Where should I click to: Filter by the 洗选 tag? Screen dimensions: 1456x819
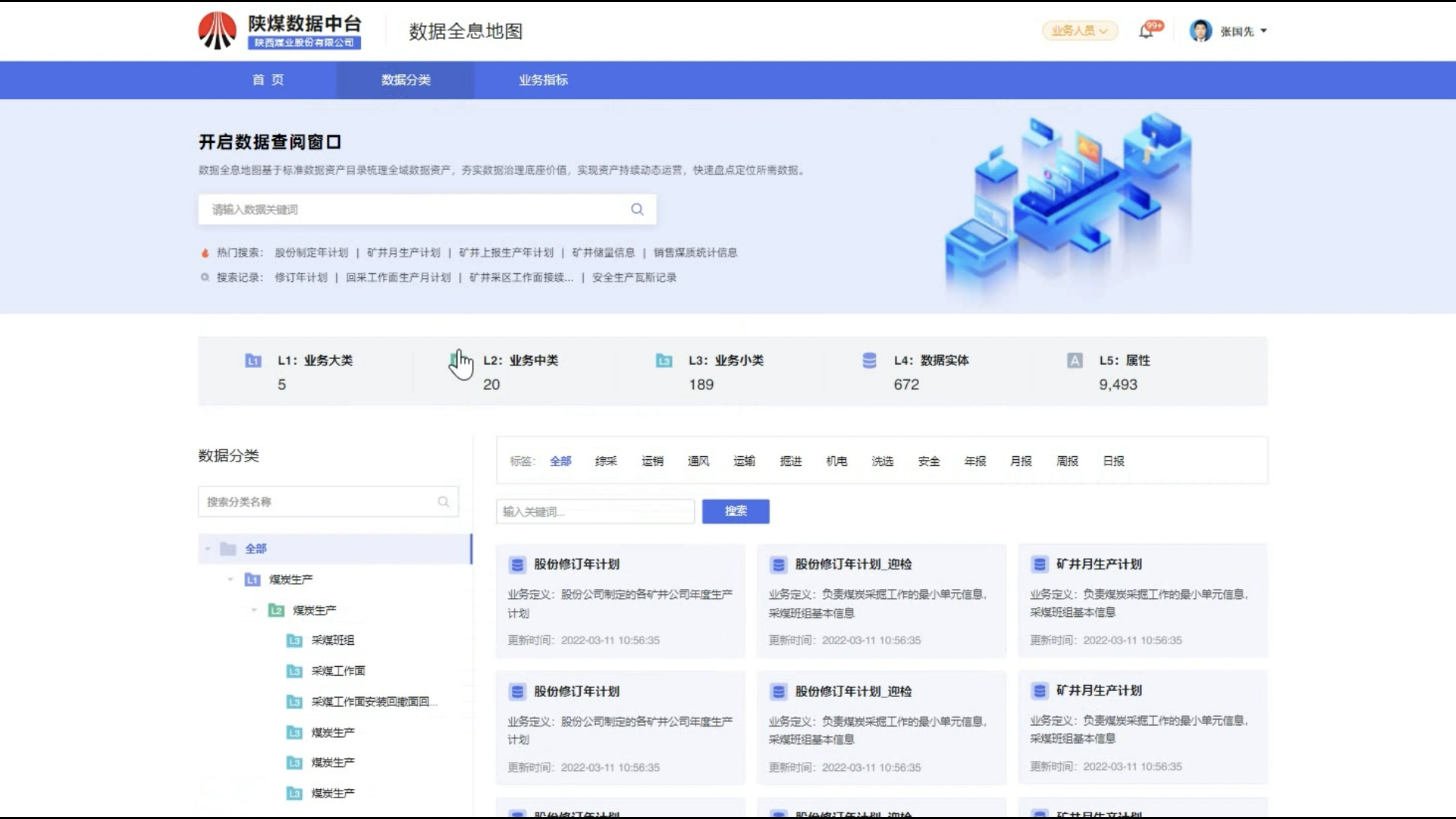pos(882,461)
